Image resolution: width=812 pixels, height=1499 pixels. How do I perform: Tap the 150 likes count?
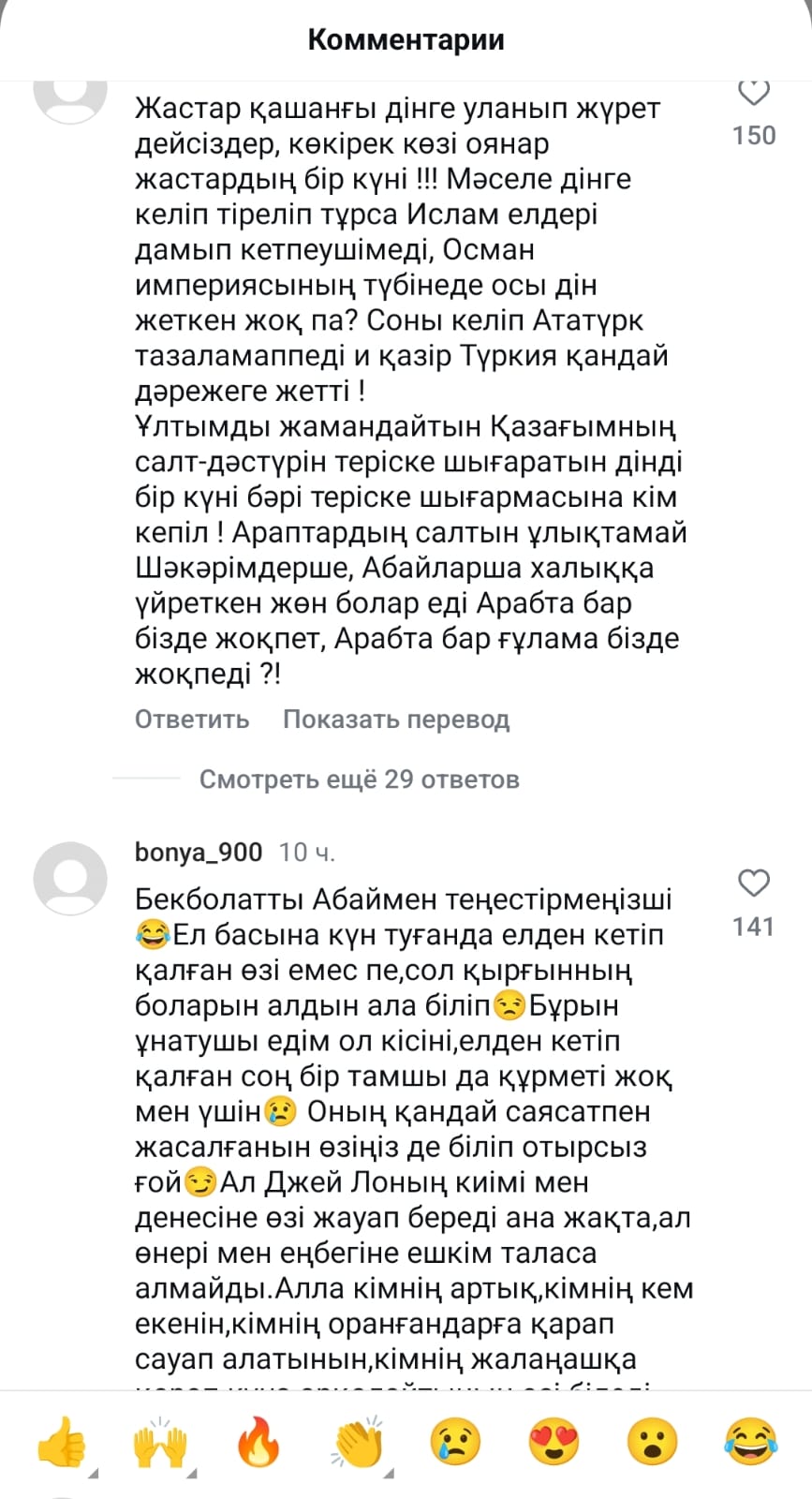point(754,136)
